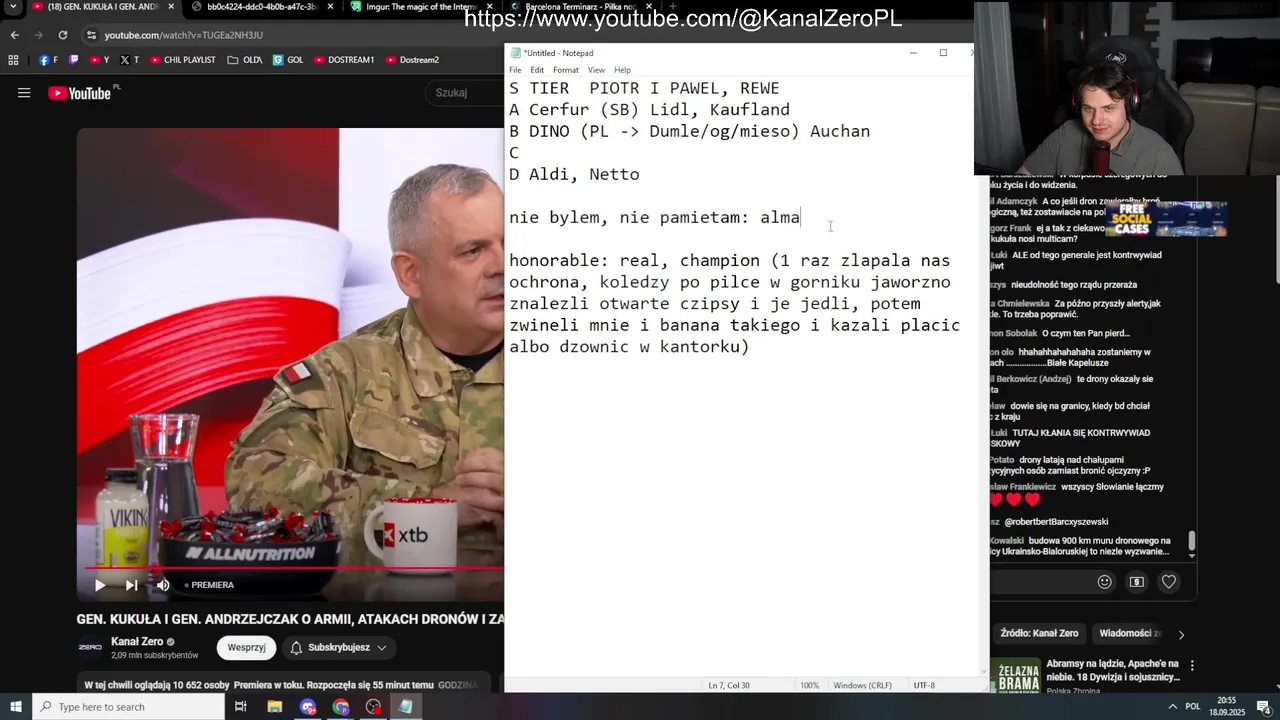Open File Explorer from taskbar
1280x720 pixels.
coord(275,707)
